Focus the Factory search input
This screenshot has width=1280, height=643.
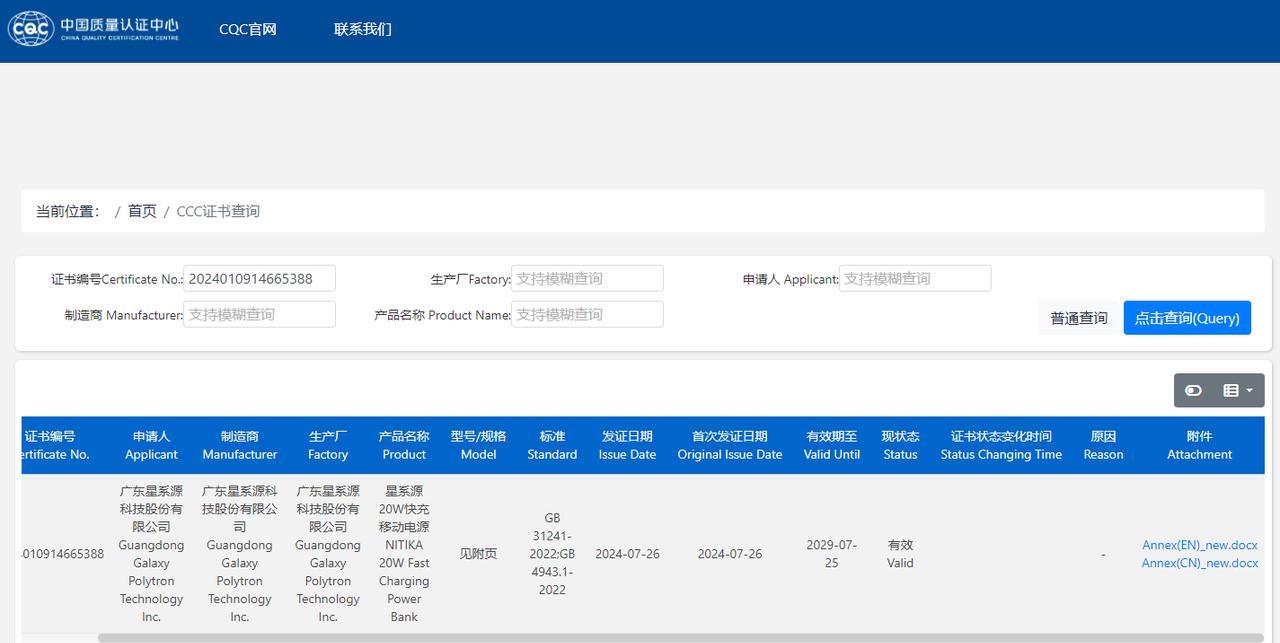pos(587,278)
